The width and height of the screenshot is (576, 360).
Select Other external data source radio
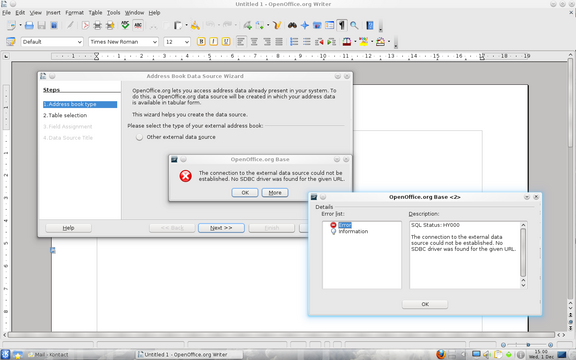point(139,137)
